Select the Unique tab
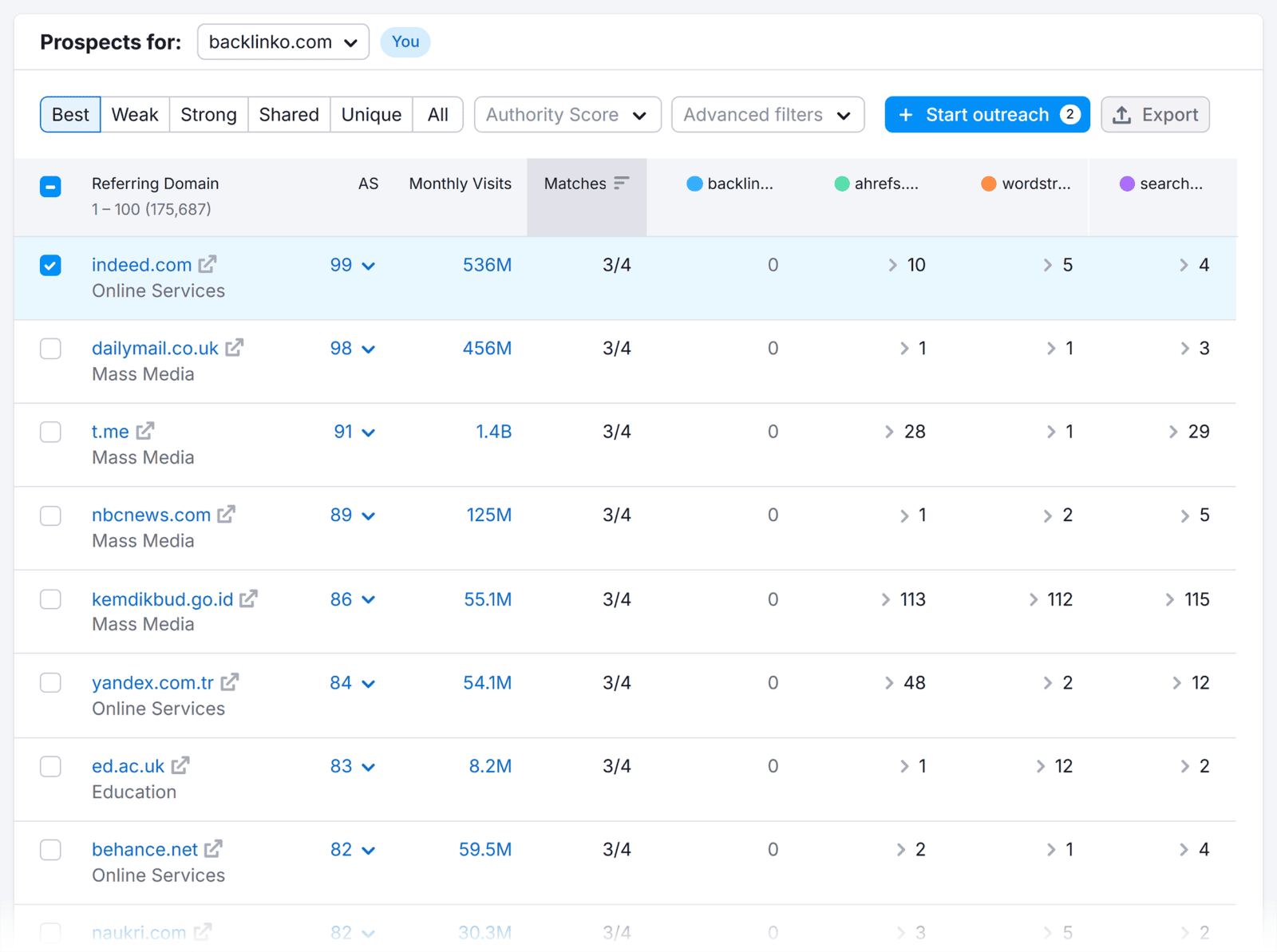Image resolution: width=1277 pixels, height=952 pixels. point(370,114)
